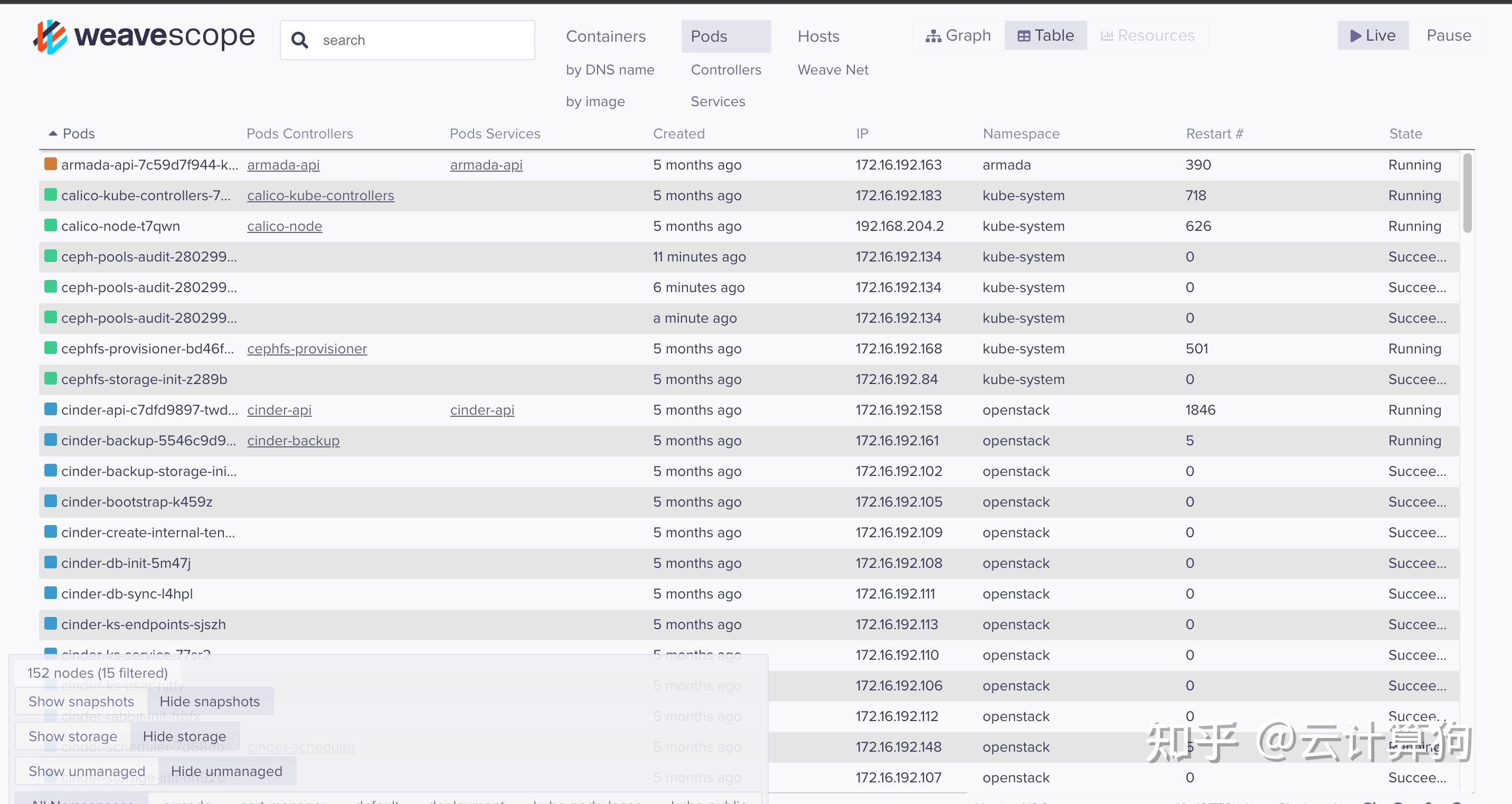This screenshot has width=1512, height=804.
Task: Sort table by Created column header
Action: point(678,133)
